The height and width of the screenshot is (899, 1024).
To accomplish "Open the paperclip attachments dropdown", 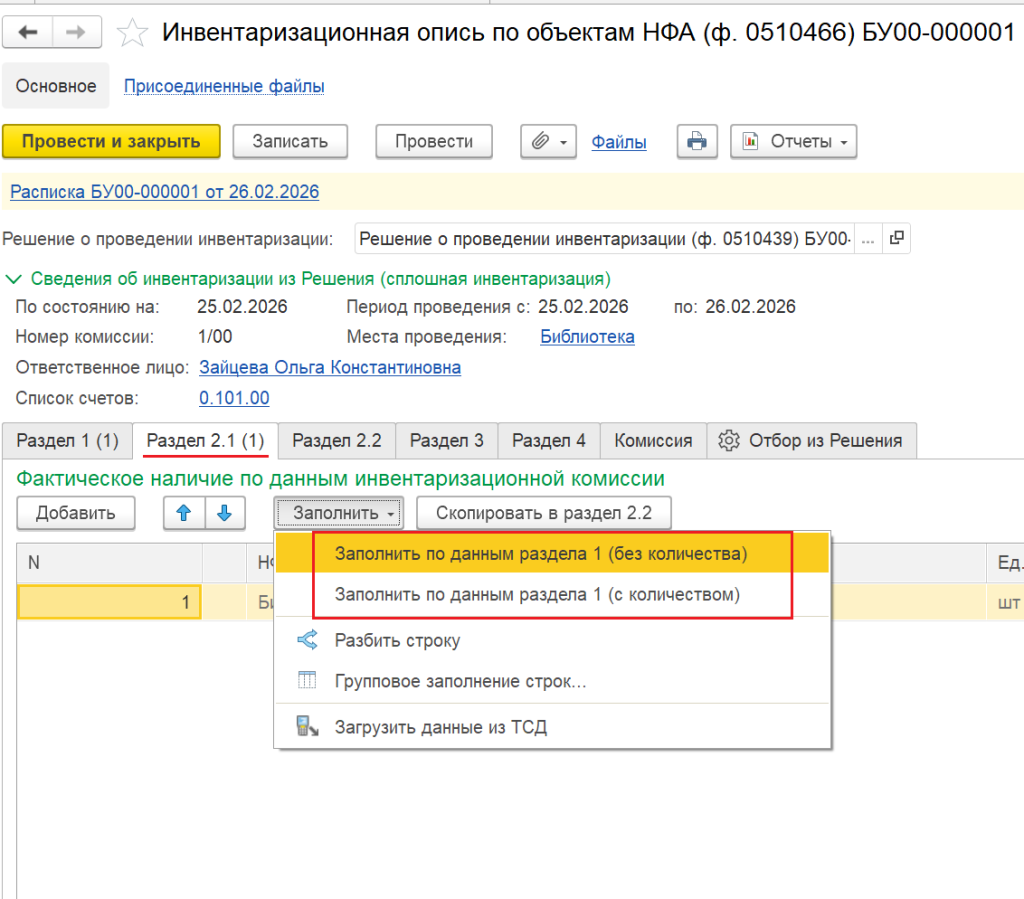I will click(x=549, y=142).
